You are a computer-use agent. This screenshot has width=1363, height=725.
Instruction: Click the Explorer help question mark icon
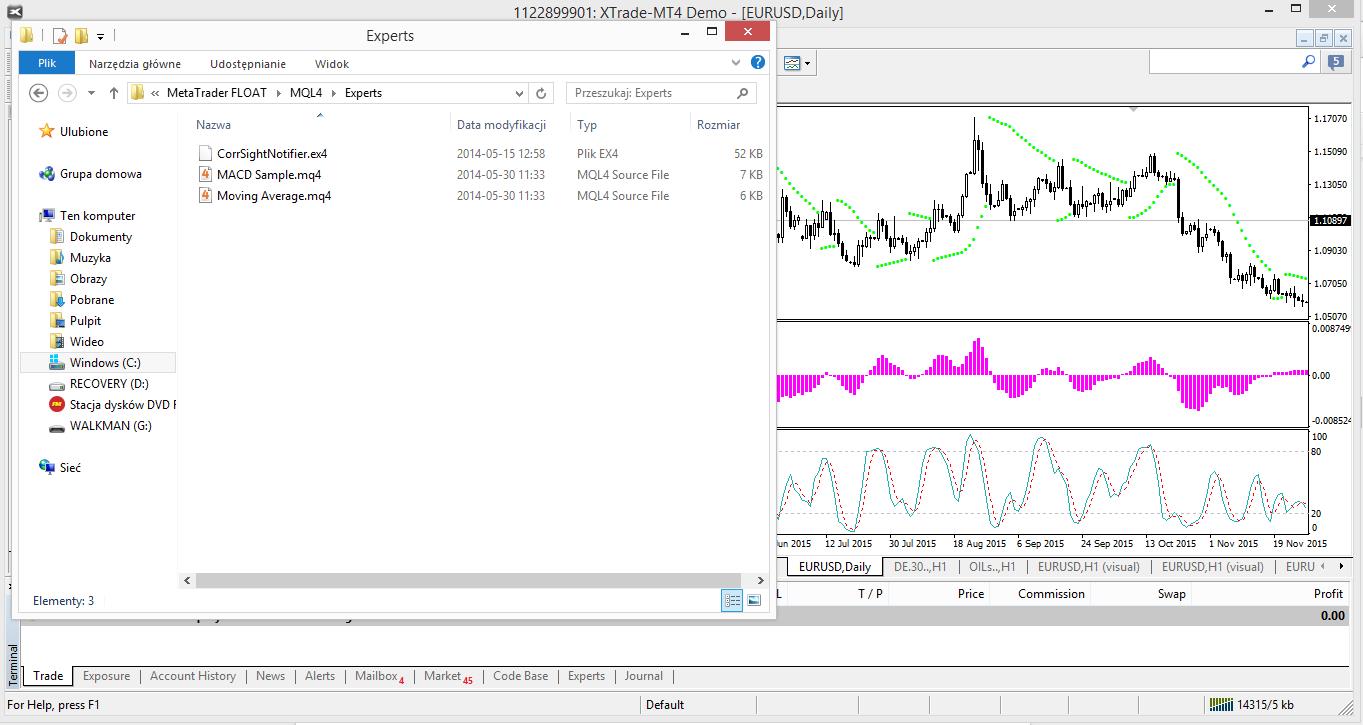(x=758, y=62)
